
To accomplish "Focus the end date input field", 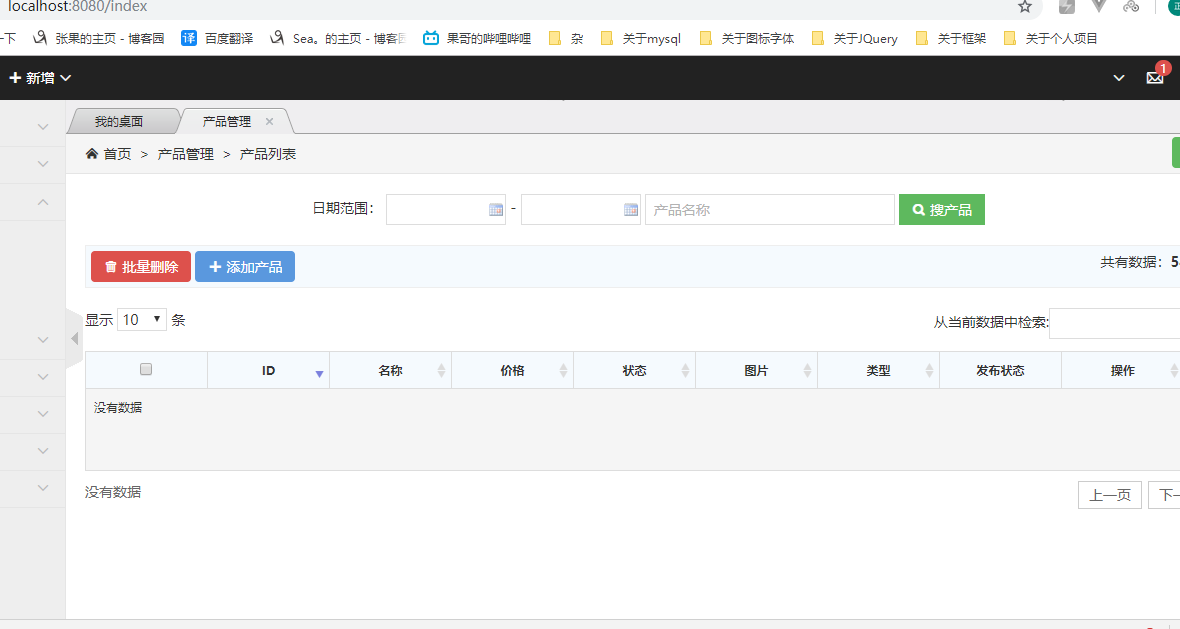I will [x=581, y=210].
